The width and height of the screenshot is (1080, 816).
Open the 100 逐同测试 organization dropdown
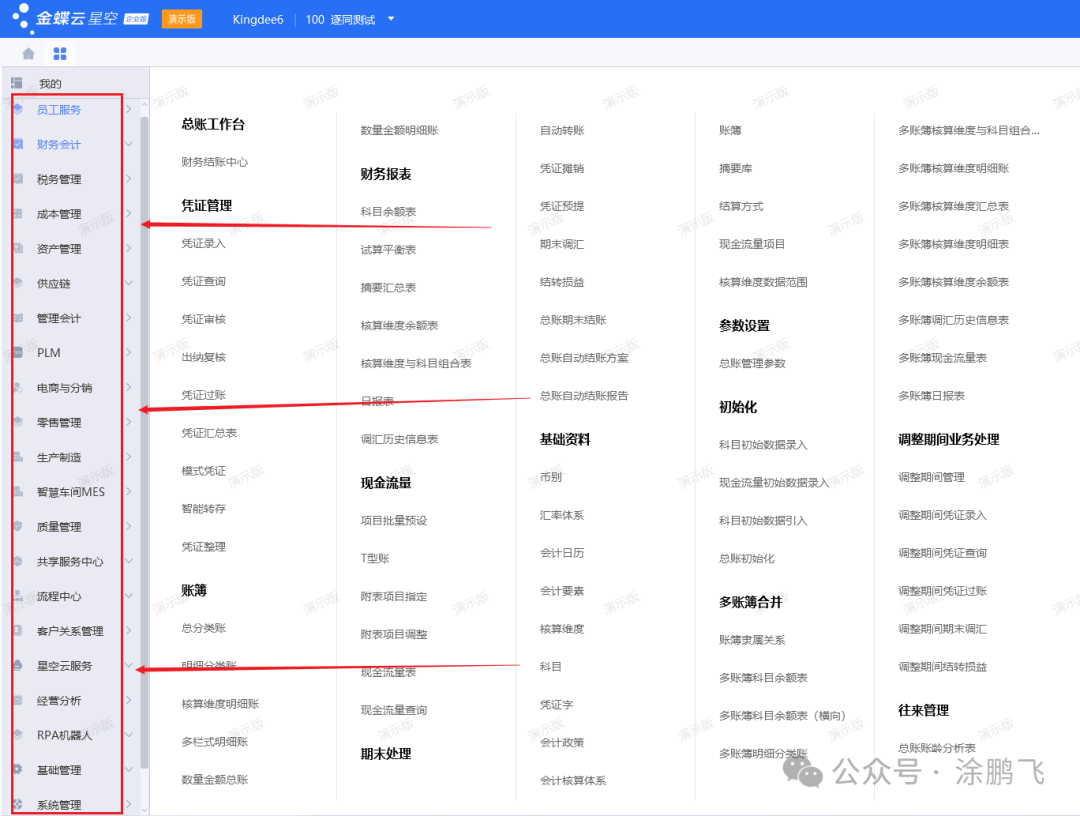(391, 19)
